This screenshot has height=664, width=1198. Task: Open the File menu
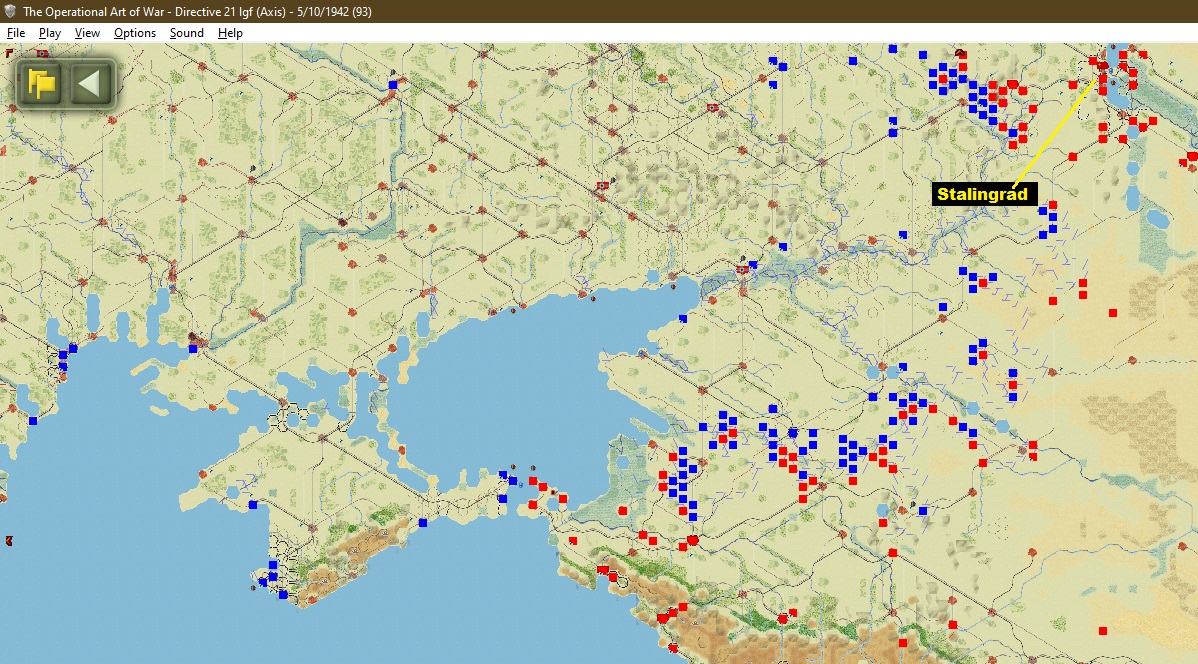(15, 33)
